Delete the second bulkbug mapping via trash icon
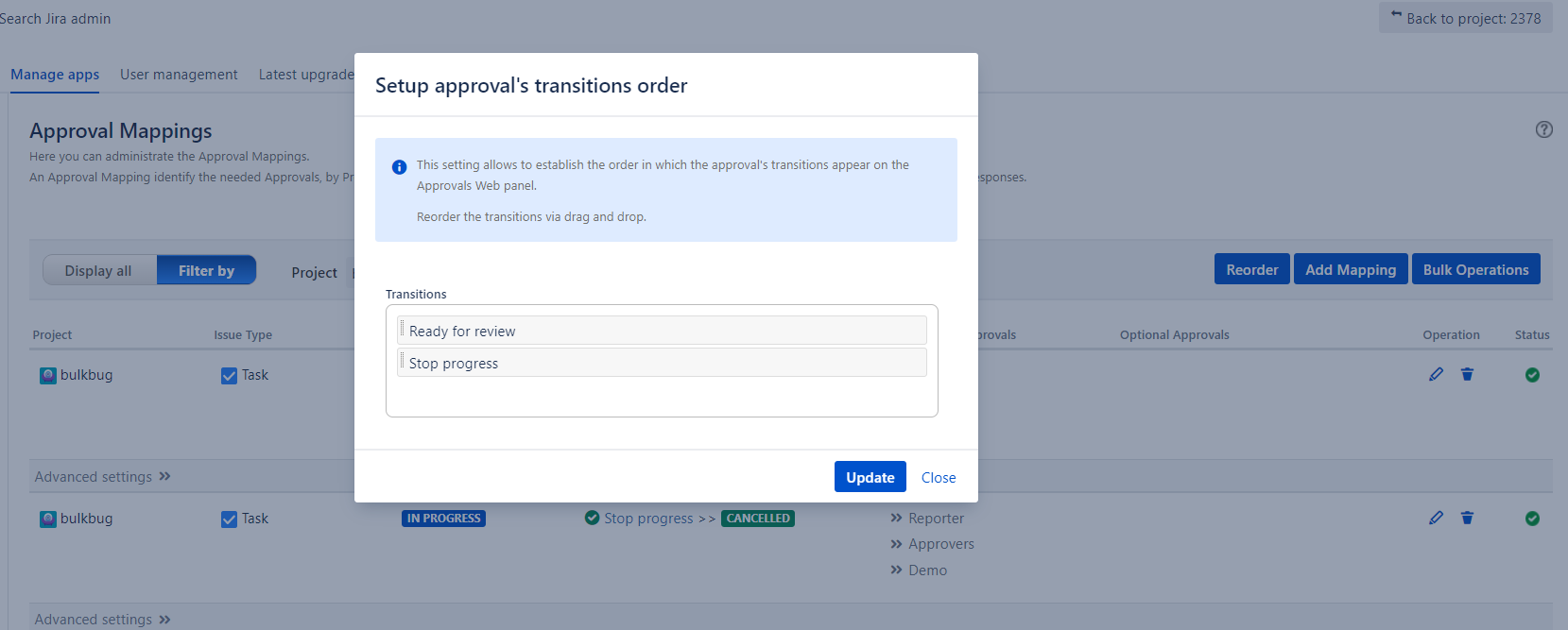 point(1467,519)
